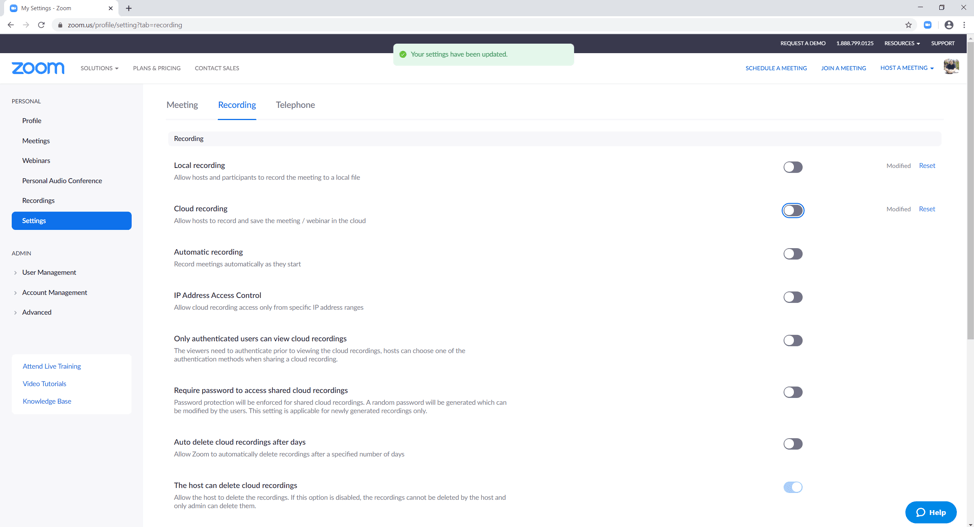Reset the Local recording setting
Image resolution: width=974 pixels, height=527 pixels.
pyautogui.click(x=927, y=165)
